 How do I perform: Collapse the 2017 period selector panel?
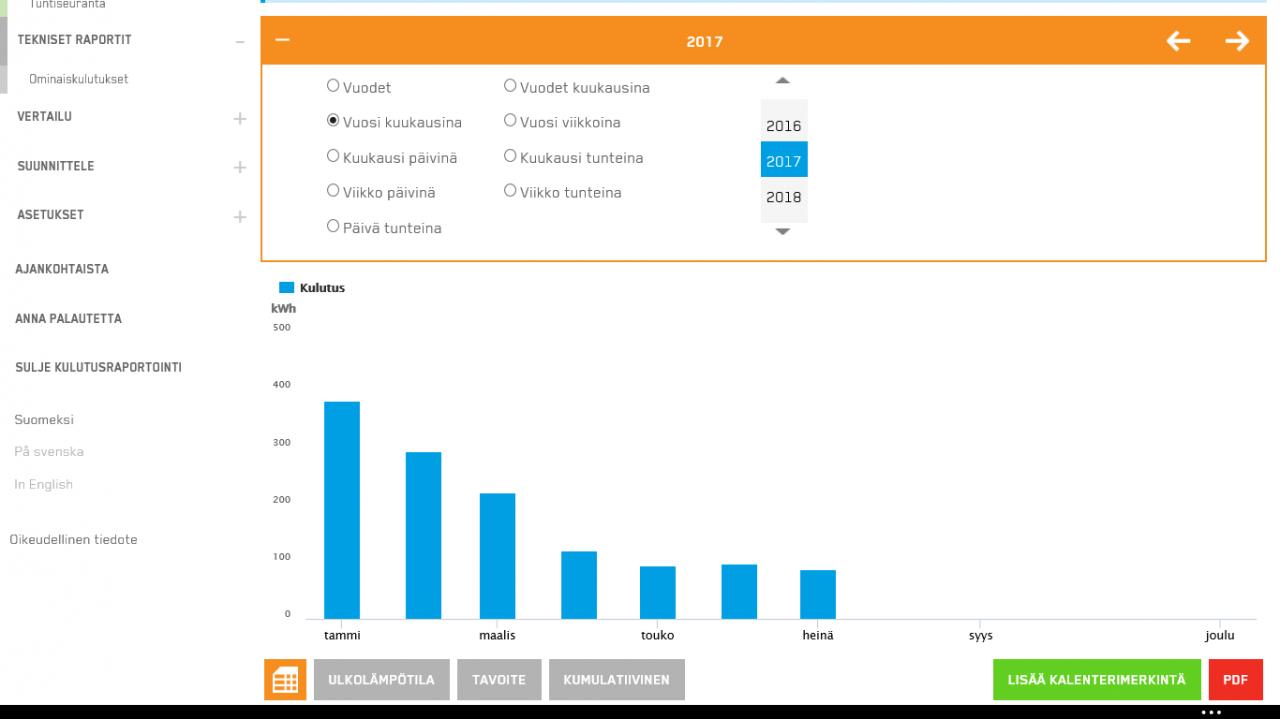pyautogui.click(x=282, y=41)
